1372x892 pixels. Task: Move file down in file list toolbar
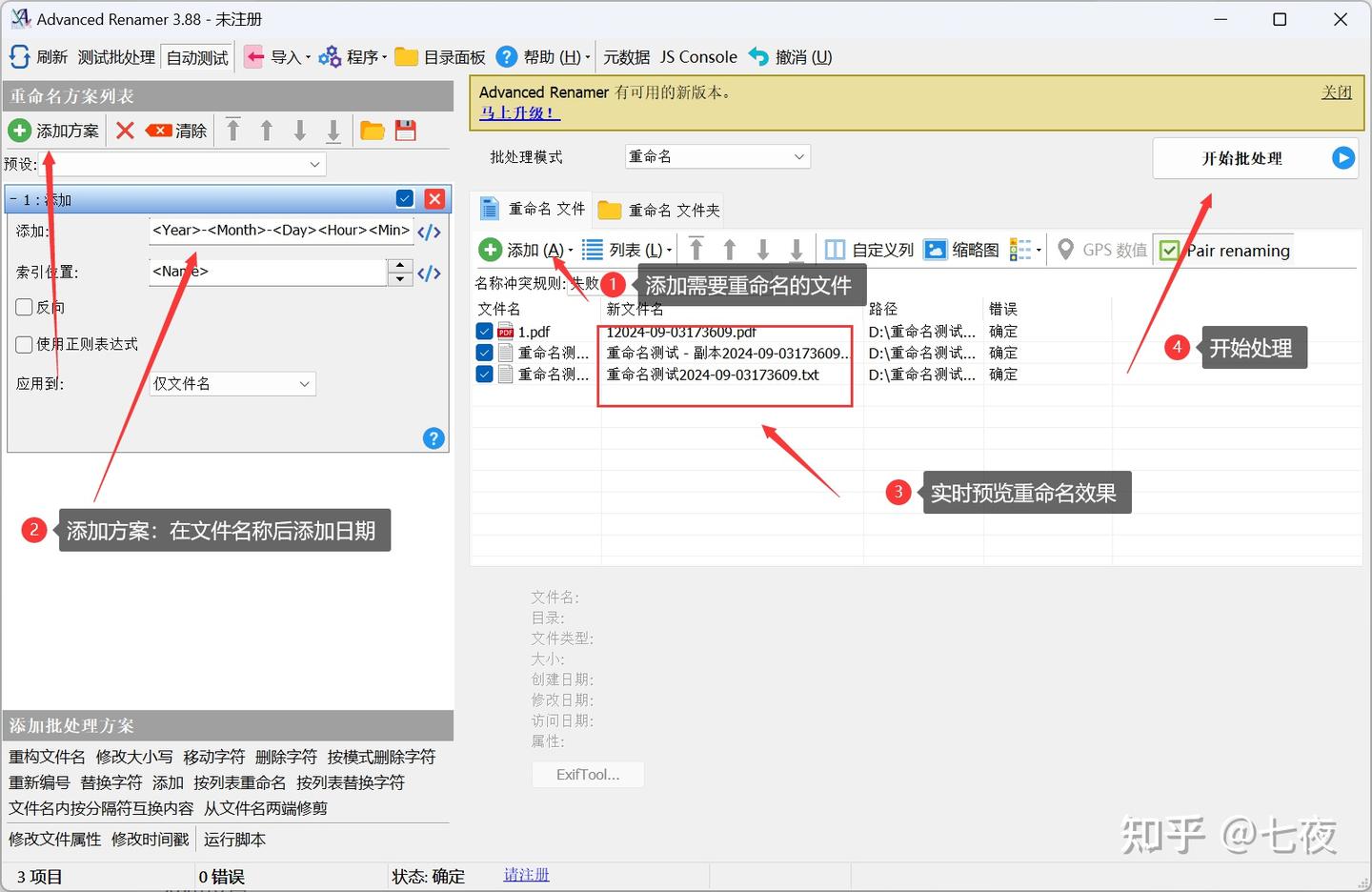coord(763,250)
